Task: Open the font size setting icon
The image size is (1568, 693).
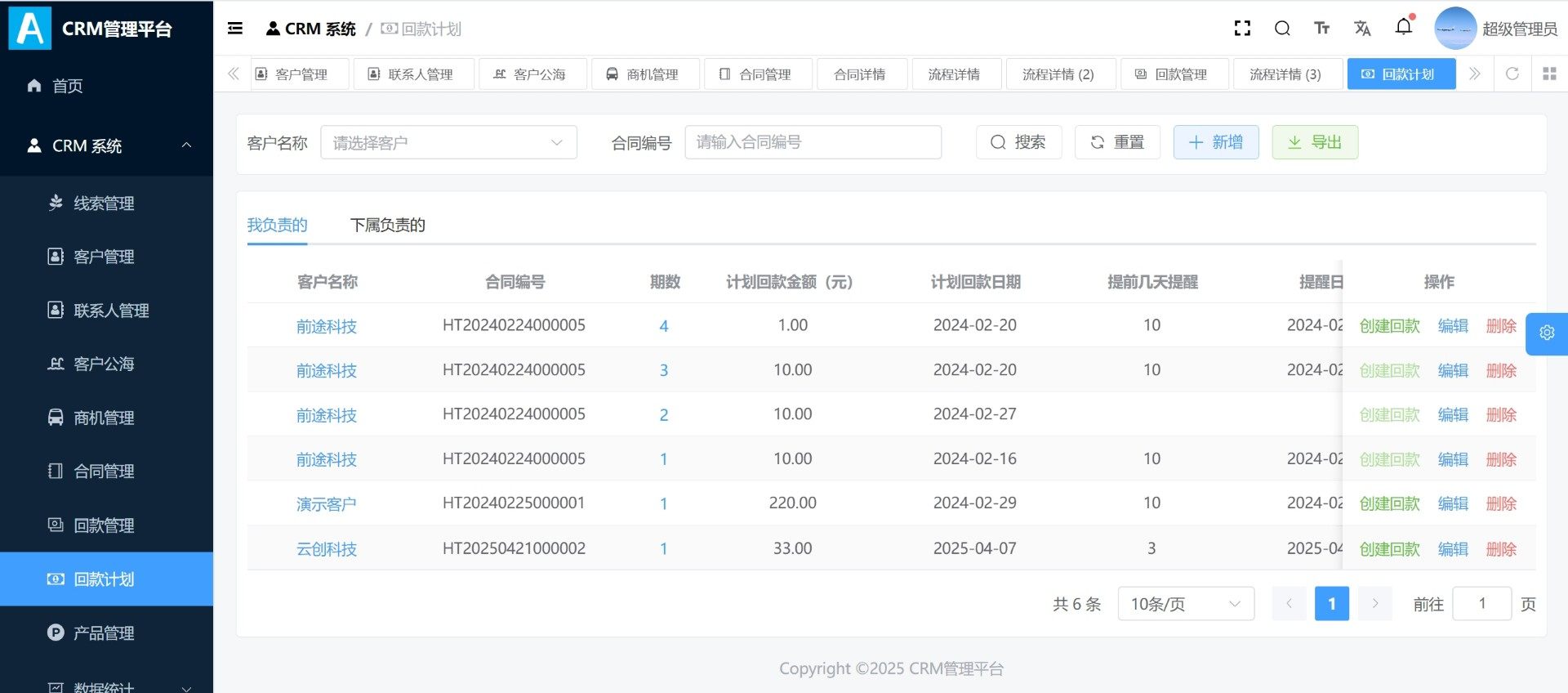Action: pos(1321,29)
